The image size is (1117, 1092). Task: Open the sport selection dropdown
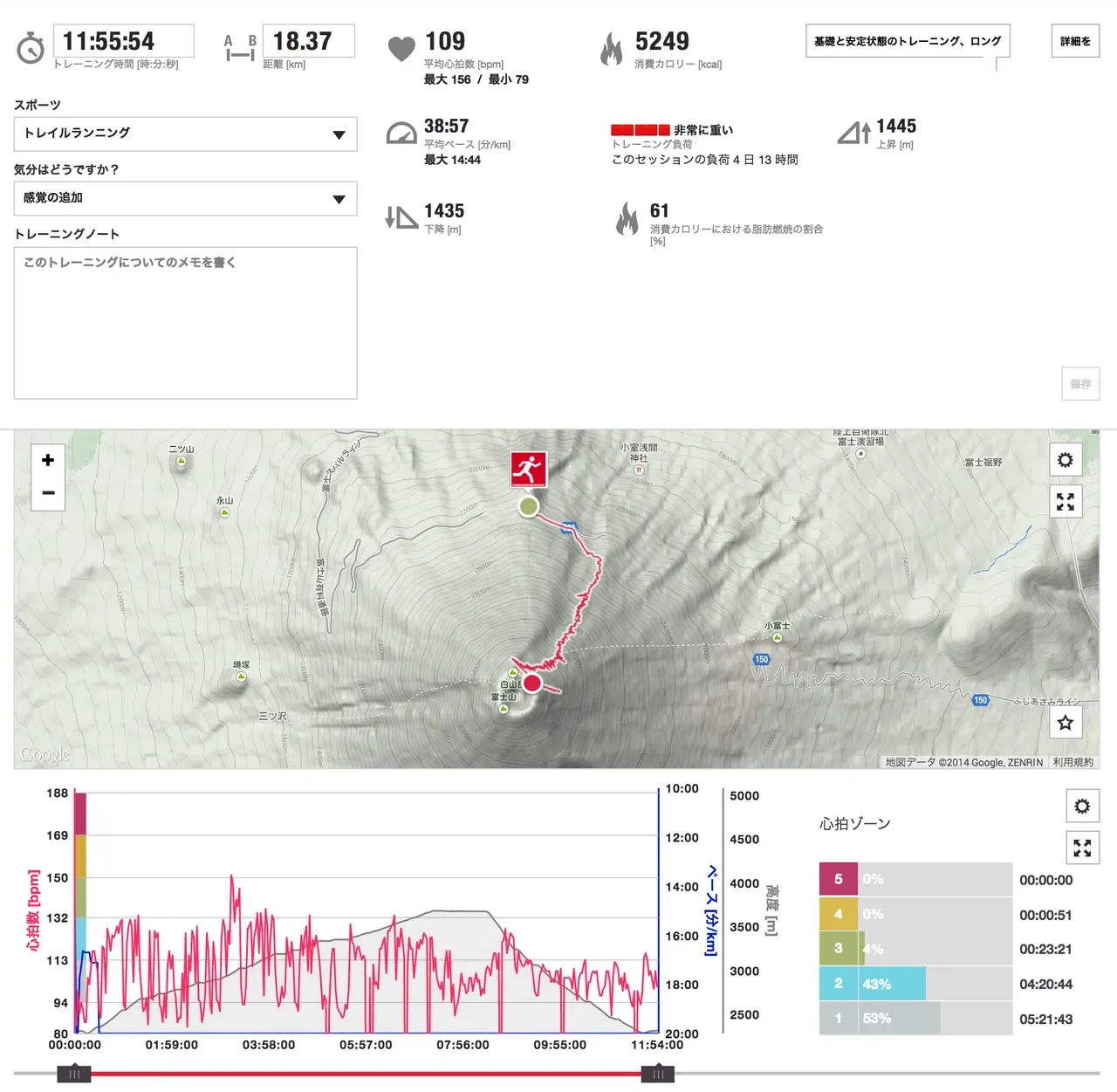pyautogui.click(x=339, y=134)
